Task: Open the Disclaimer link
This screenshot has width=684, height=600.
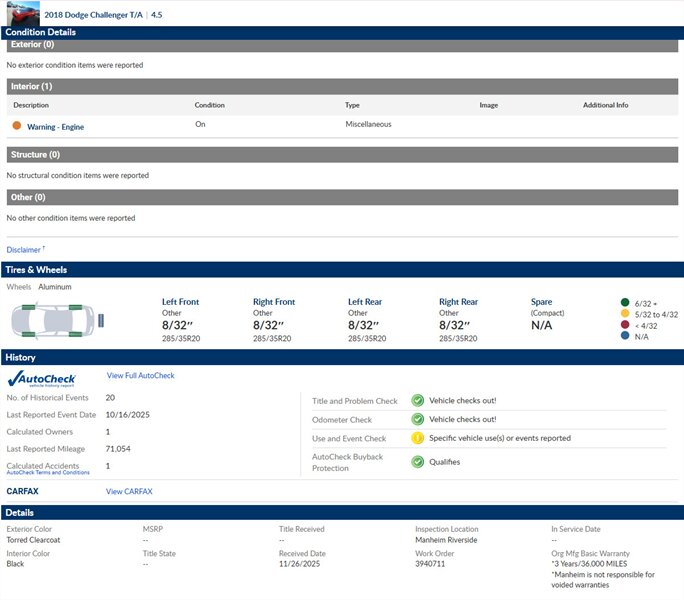Action: [24, 249]
